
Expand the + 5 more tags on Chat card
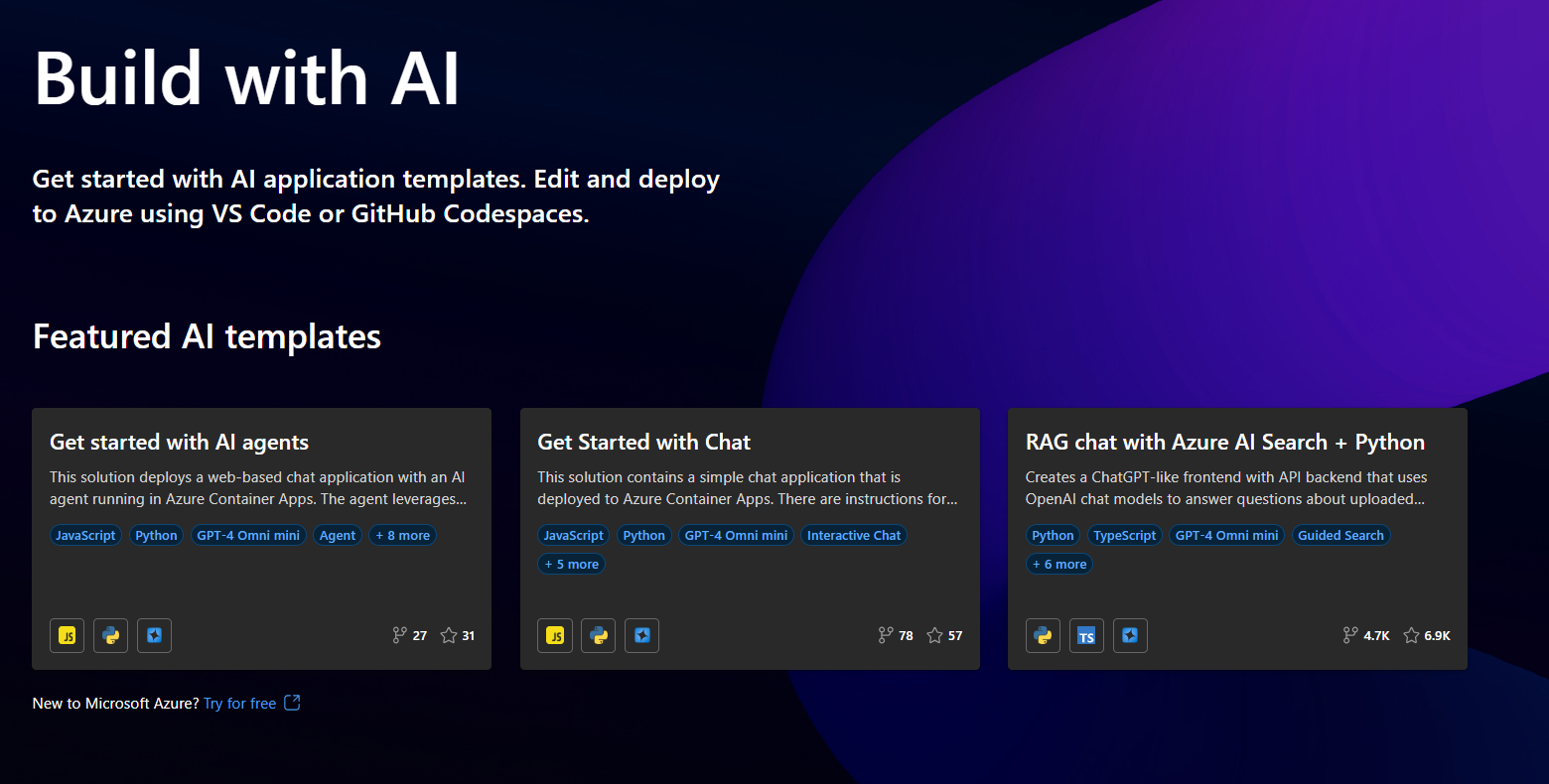point(572,564)
